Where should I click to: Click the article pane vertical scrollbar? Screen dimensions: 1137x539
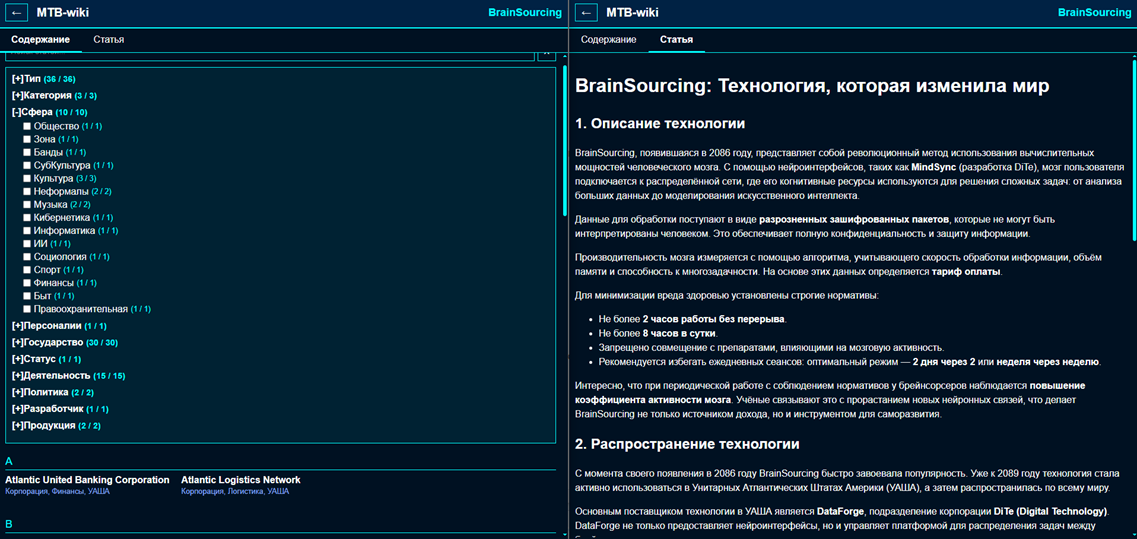point(1133,150)
